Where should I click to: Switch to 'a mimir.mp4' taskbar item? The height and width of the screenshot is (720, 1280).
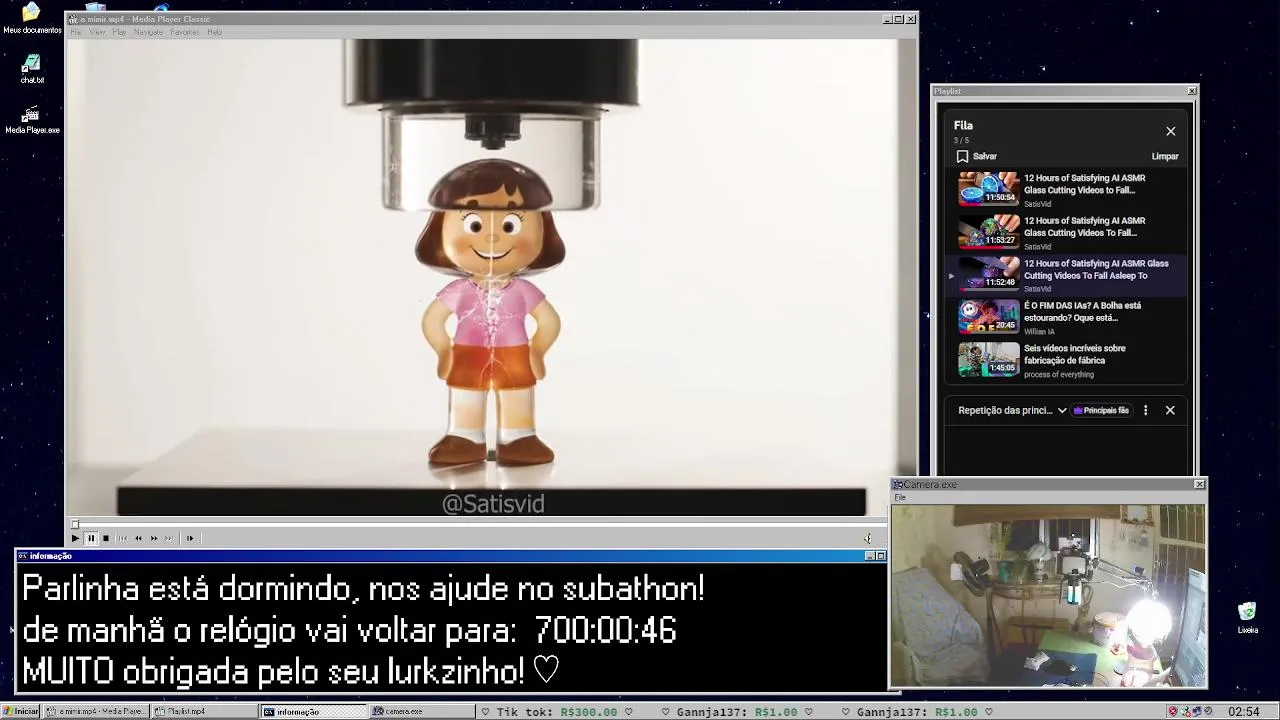tap(97, 711)
